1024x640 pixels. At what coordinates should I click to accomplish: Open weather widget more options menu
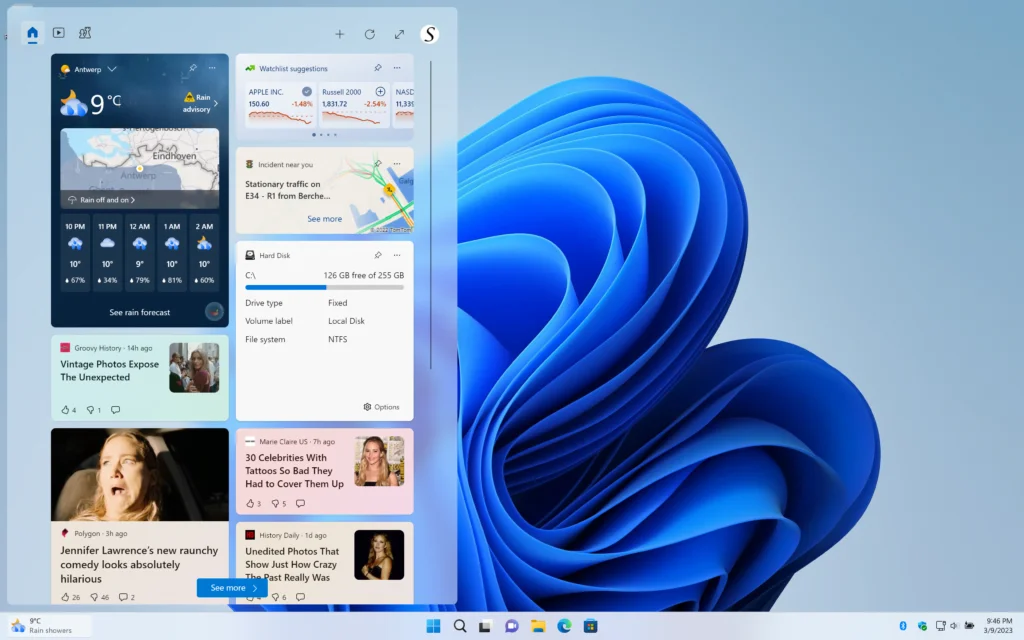point(212,68)
